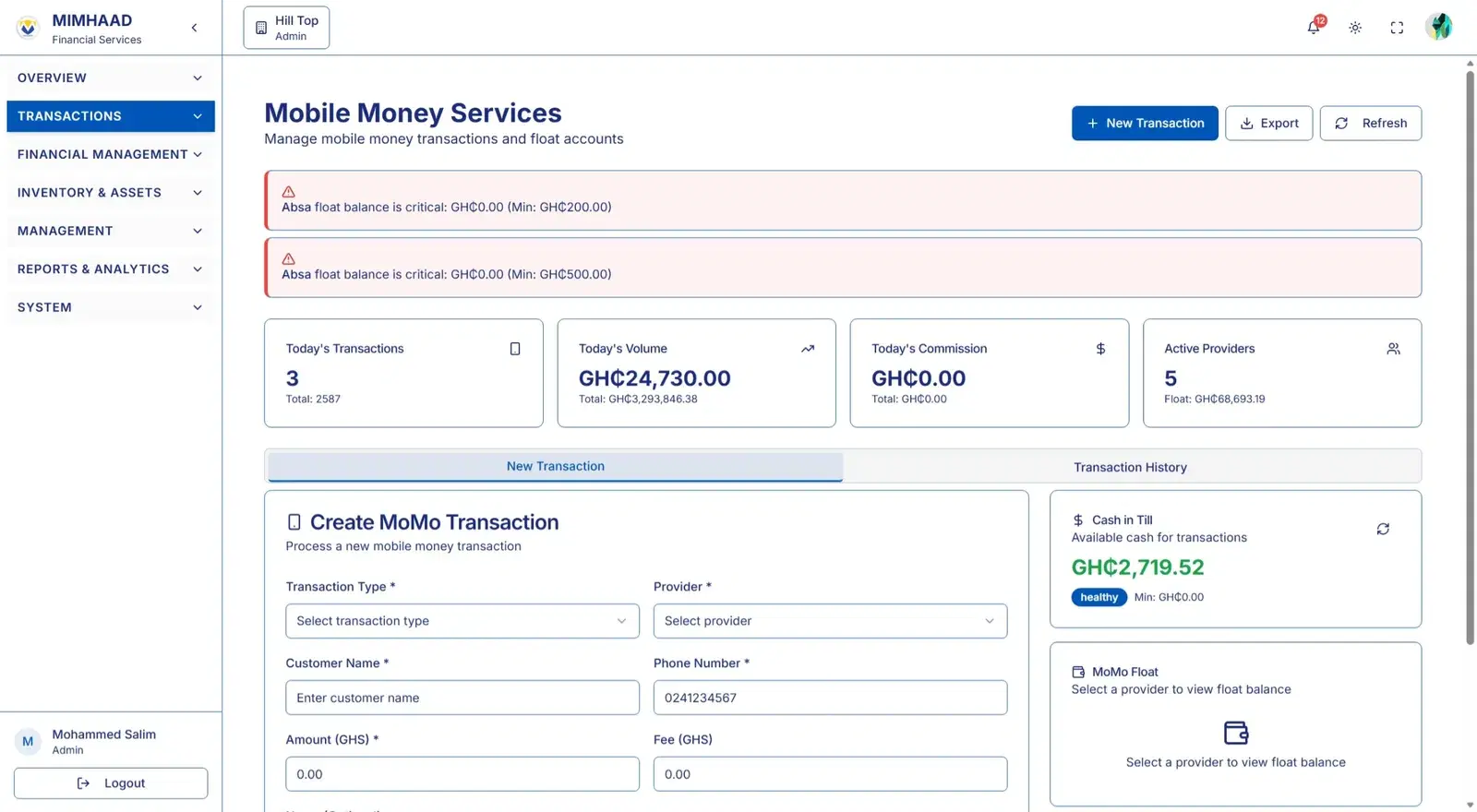
Task: Expand the System menu section
Action: pyautogui.click(x=111, y=307)
